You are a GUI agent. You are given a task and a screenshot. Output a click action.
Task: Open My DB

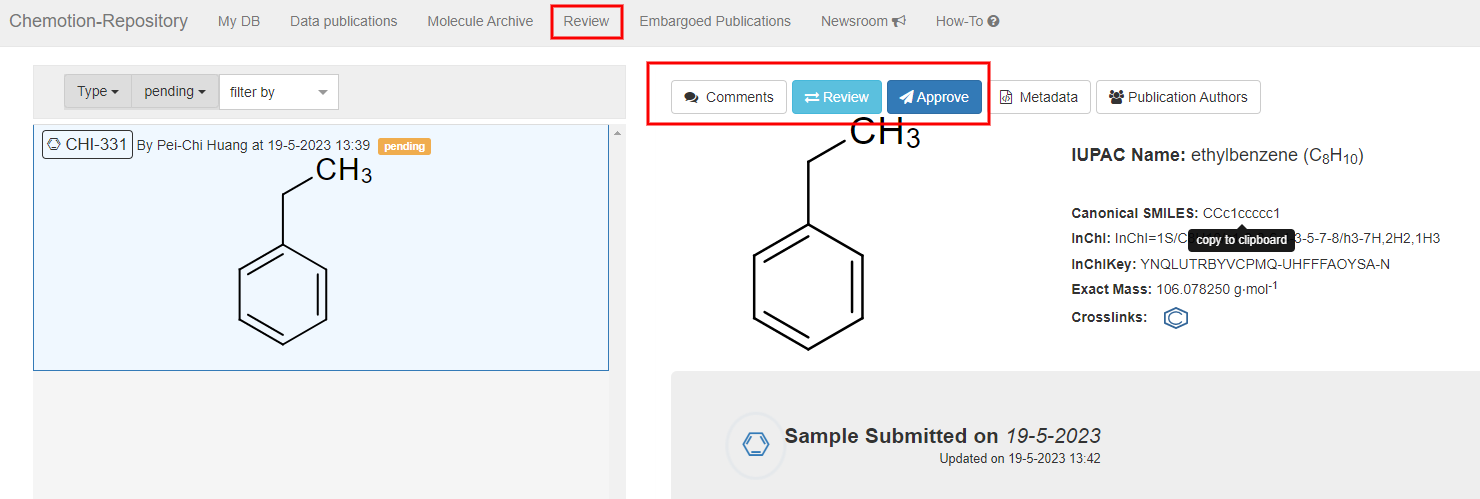pyautogui.click(x=239, y=21)
